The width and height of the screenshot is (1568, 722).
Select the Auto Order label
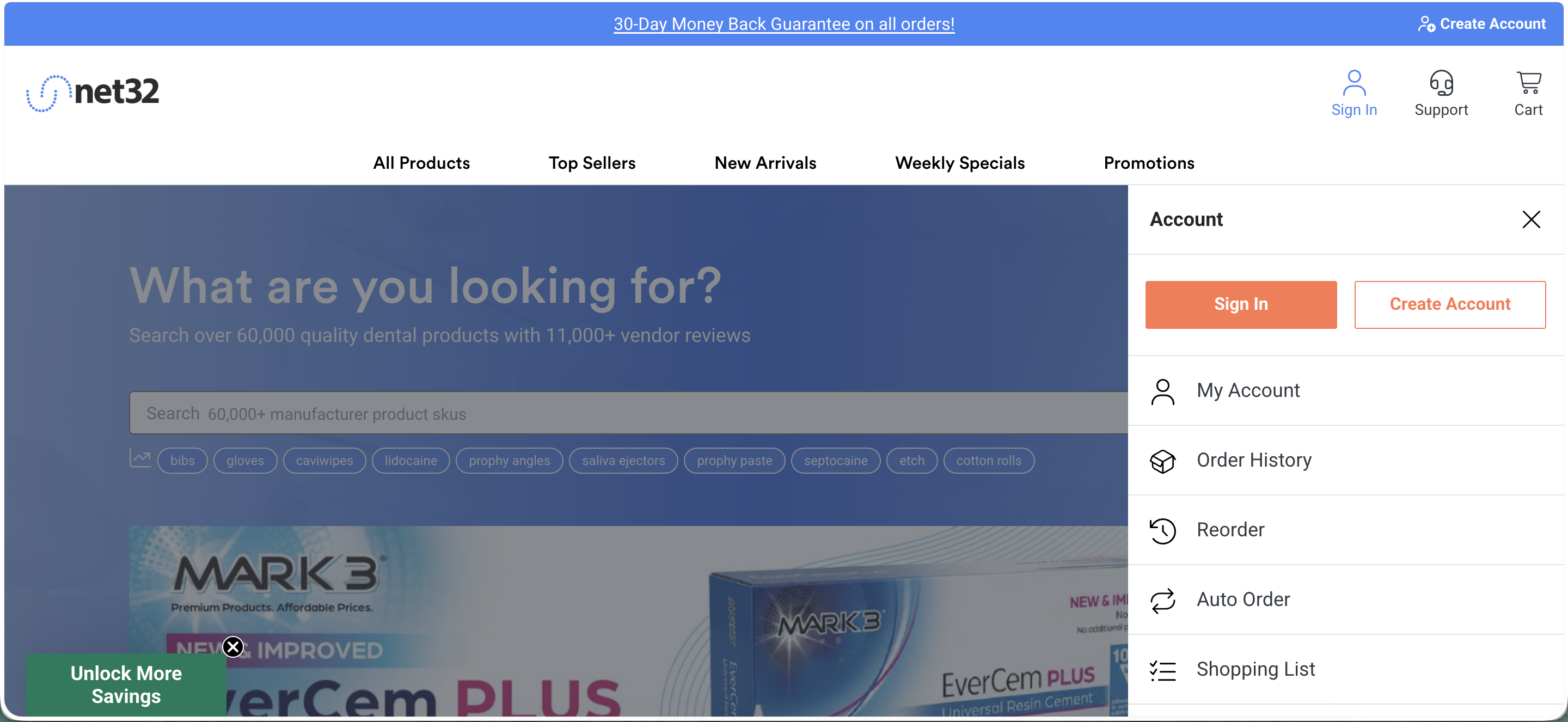[x=1243, y=599]
